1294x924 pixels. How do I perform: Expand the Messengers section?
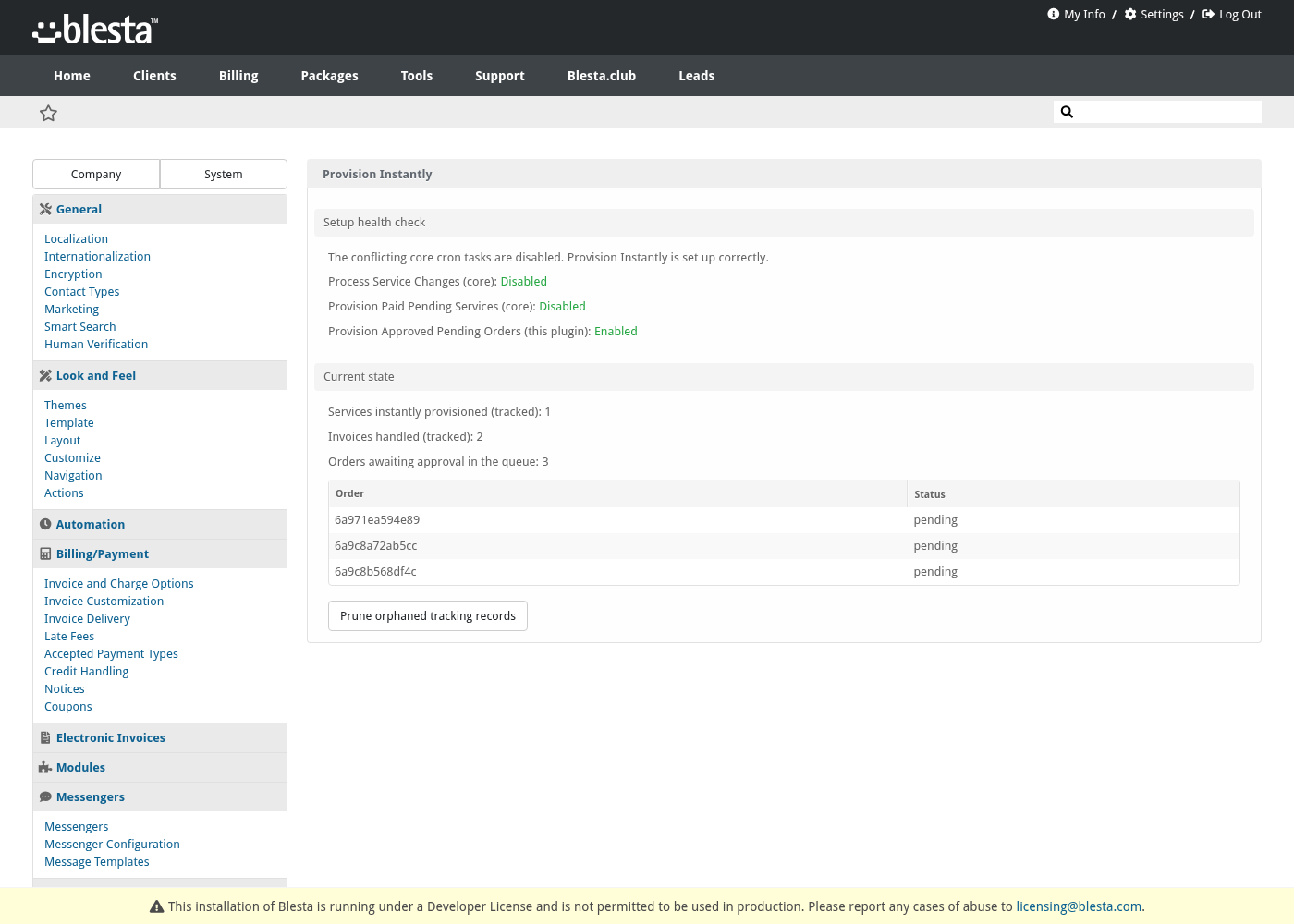coord(160,796)
